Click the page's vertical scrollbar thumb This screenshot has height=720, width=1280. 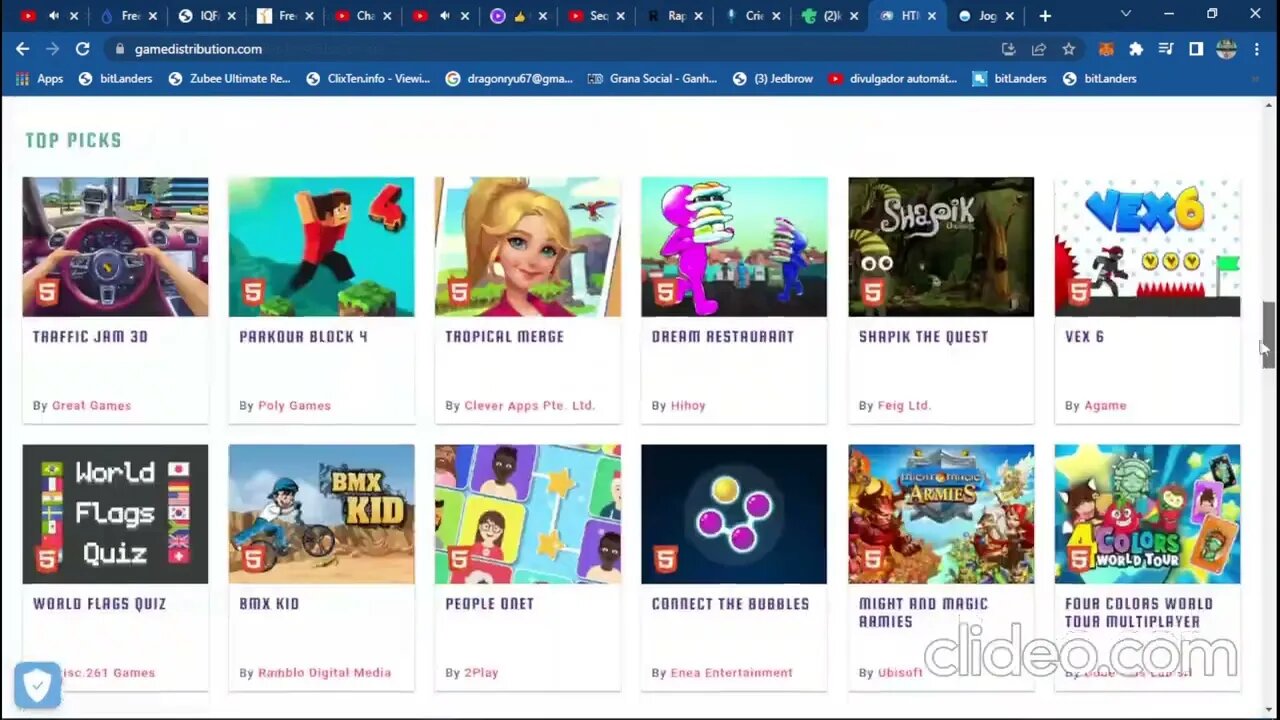[x=1268, y=335]
